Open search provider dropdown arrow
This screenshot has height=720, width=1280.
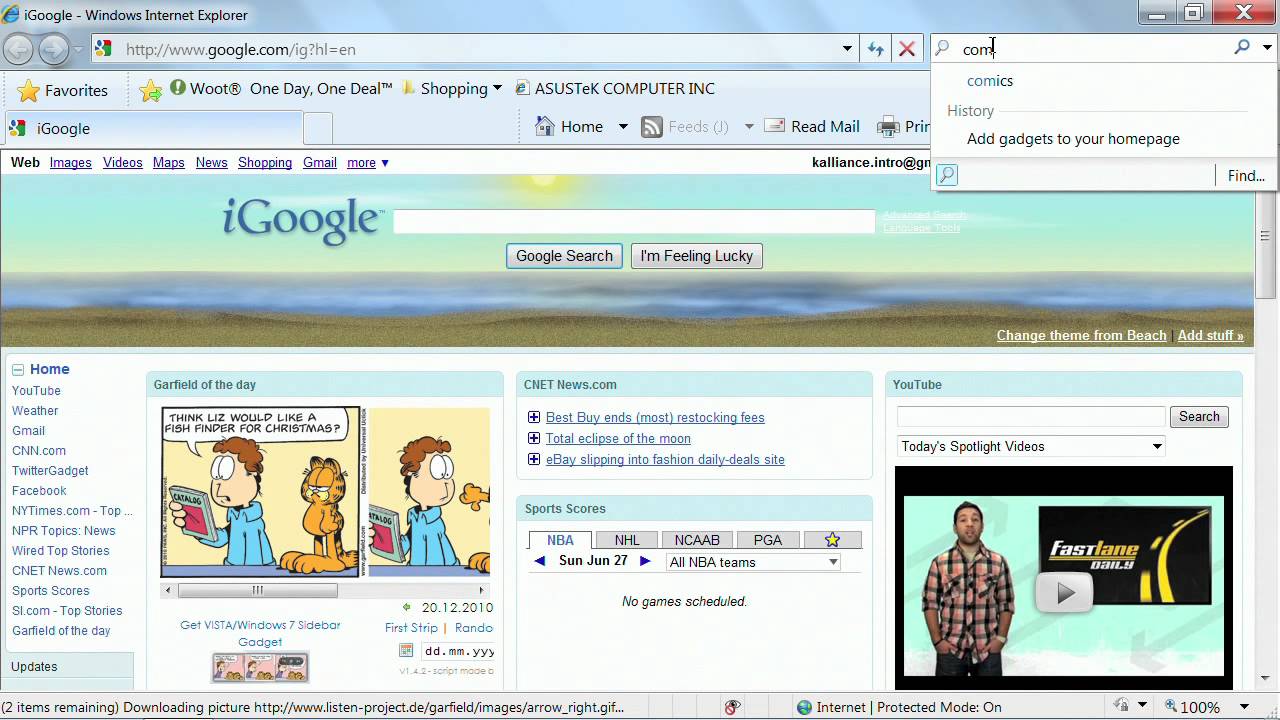pyautogui.click(x=1267, y=47)
